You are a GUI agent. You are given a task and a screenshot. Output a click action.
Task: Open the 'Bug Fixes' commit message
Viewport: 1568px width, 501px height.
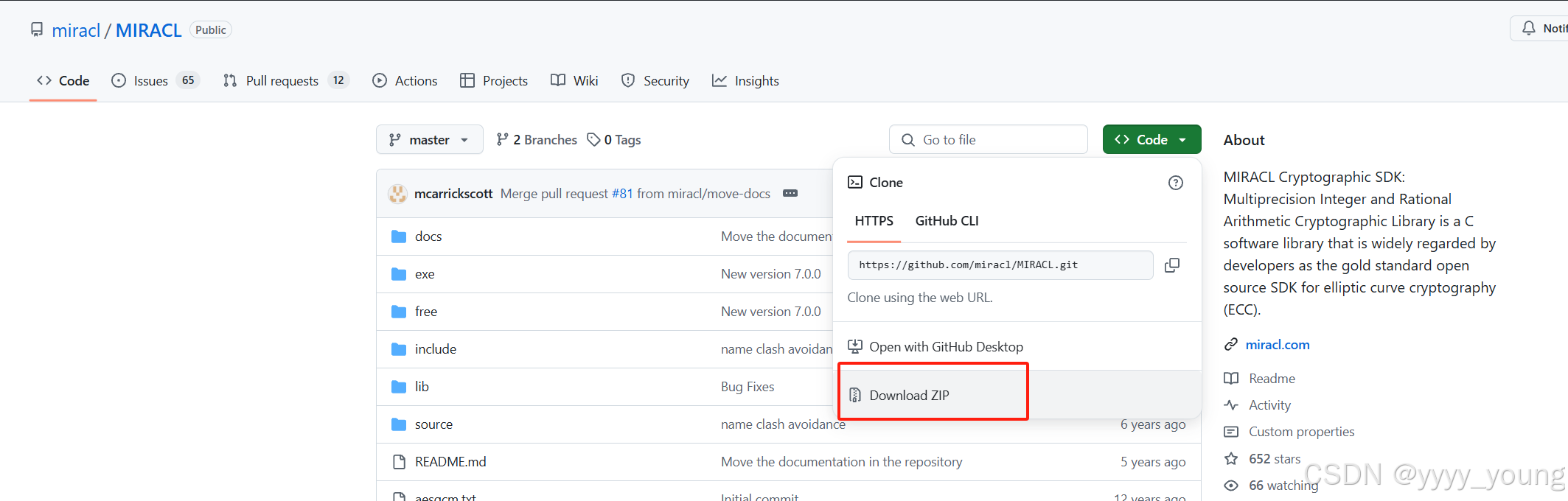click(x=748, y=386)
